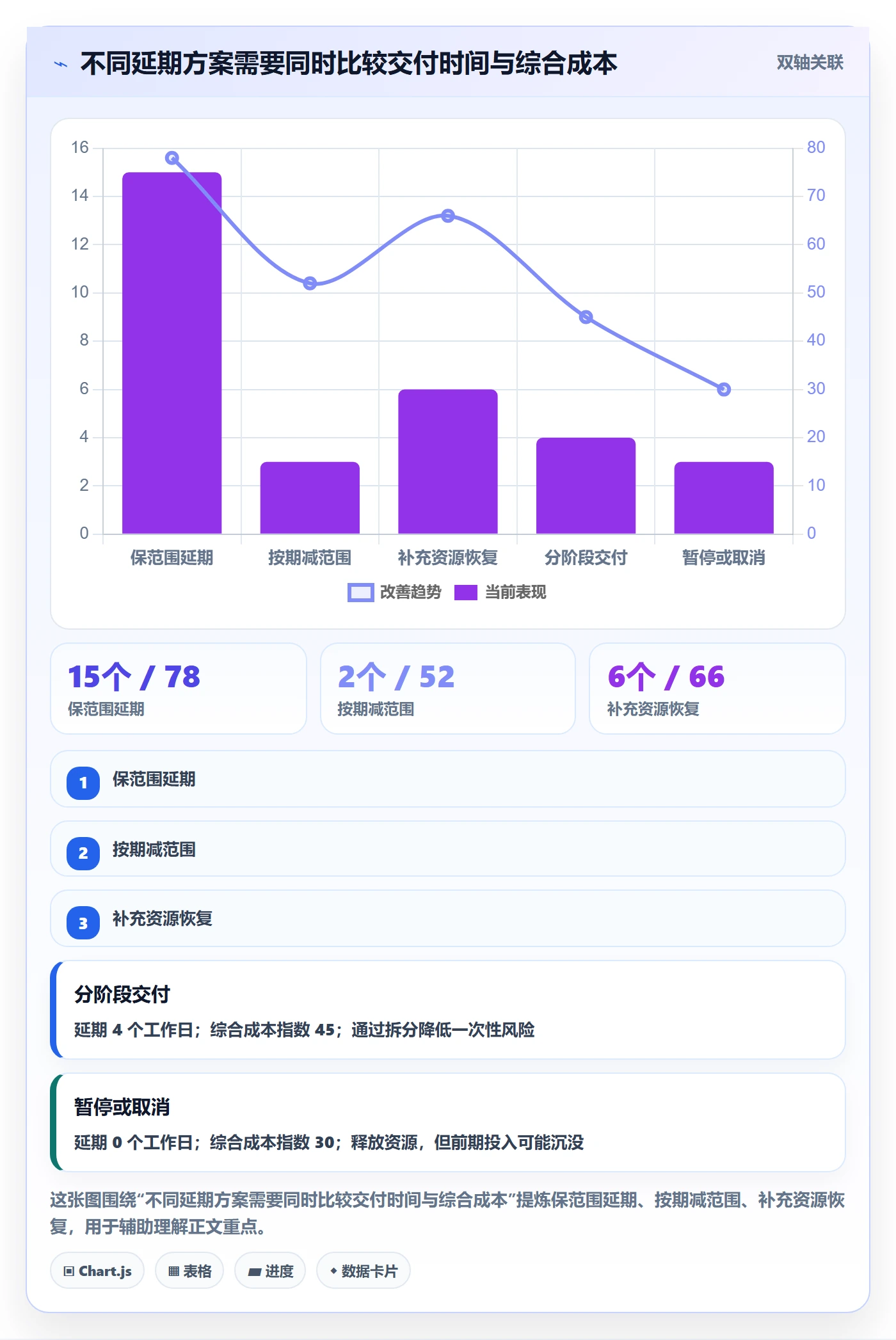Click the line point above 按期减范围
The image size is (896, 1340).
310,283
